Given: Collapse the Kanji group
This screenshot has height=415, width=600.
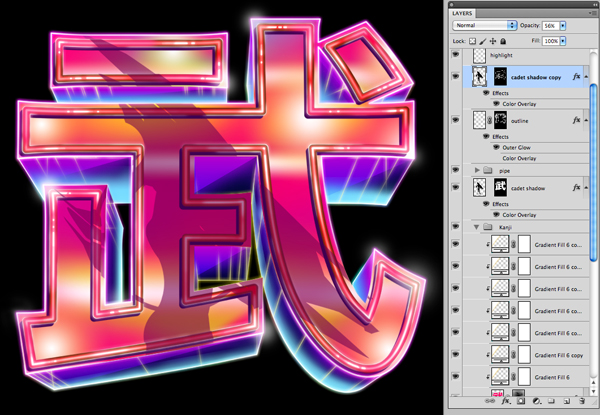Looking at the screenshot, I should click(476, 227).
